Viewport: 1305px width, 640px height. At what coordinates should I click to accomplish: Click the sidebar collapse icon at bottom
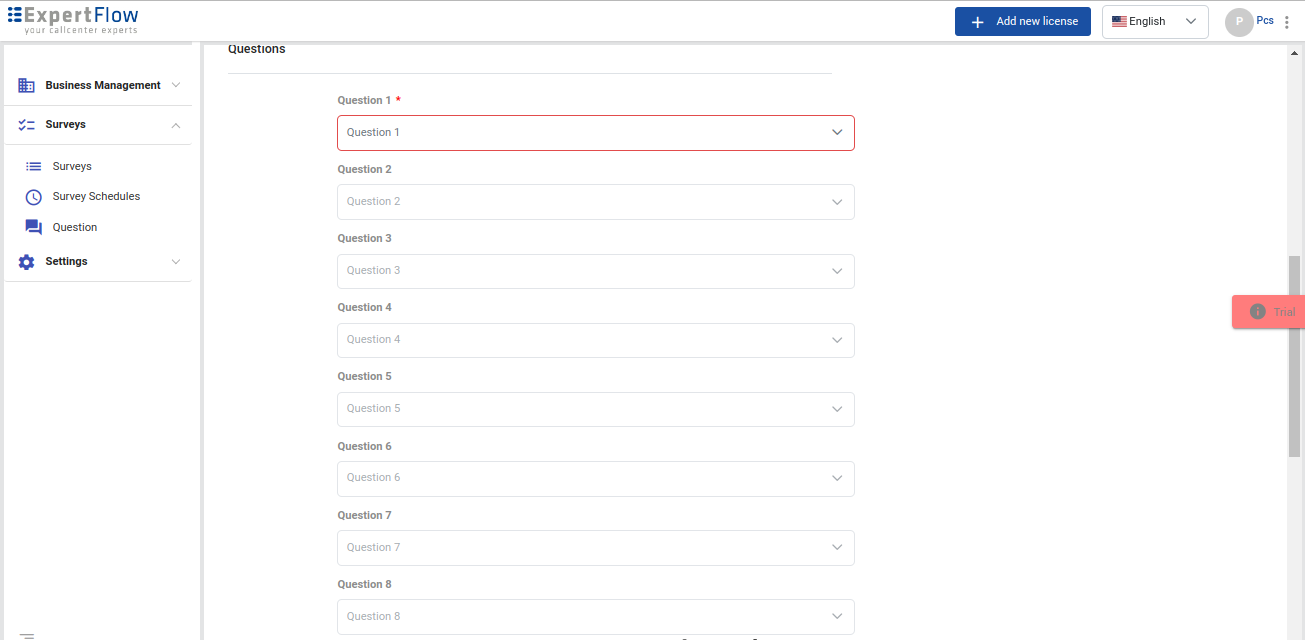(x=27, y=636)
